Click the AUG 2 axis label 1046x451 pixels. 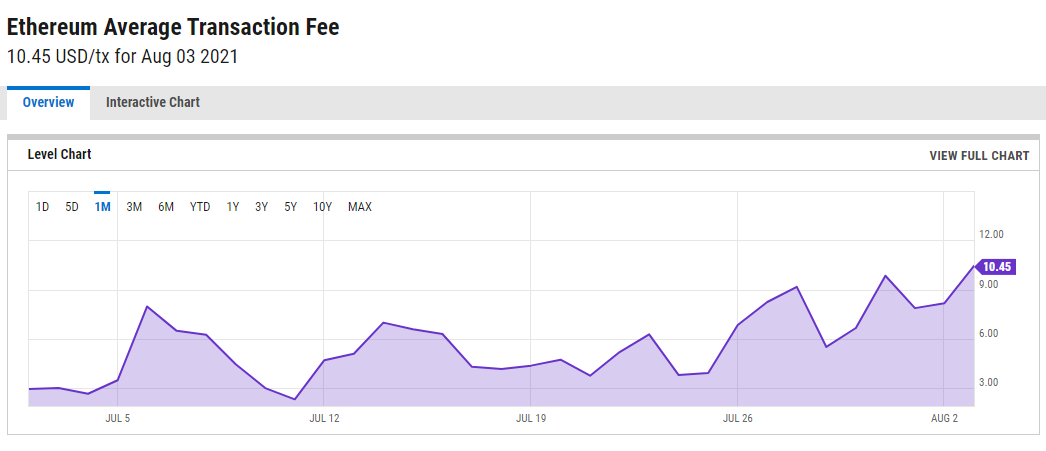[x=945, y=419]
